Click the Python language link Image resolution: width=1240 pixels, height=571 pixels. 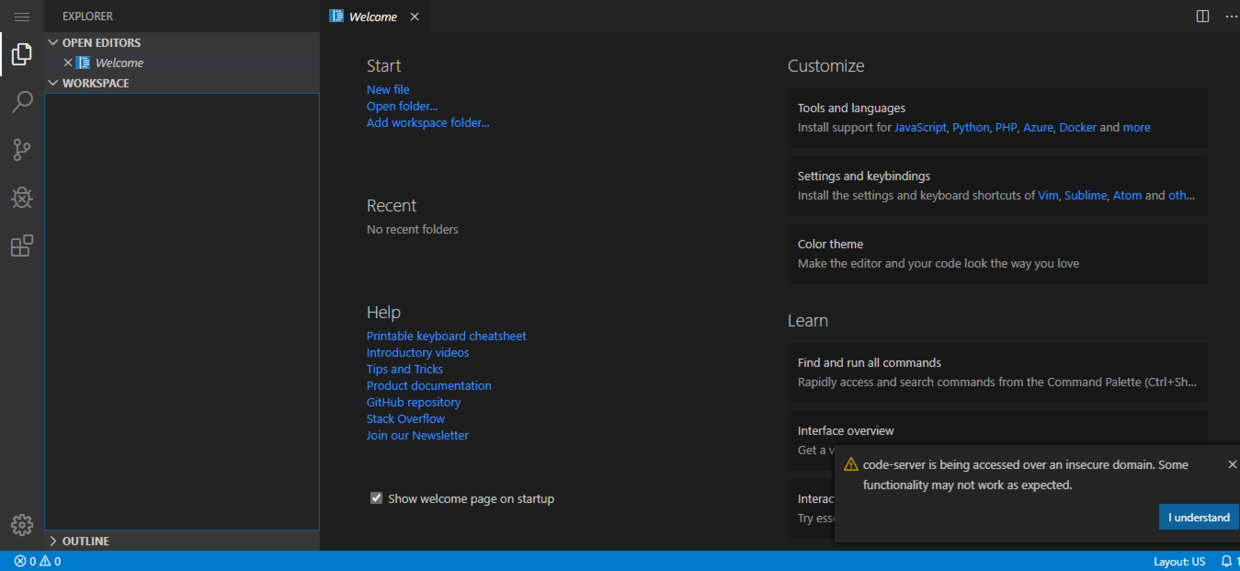[x=971, y=128]
